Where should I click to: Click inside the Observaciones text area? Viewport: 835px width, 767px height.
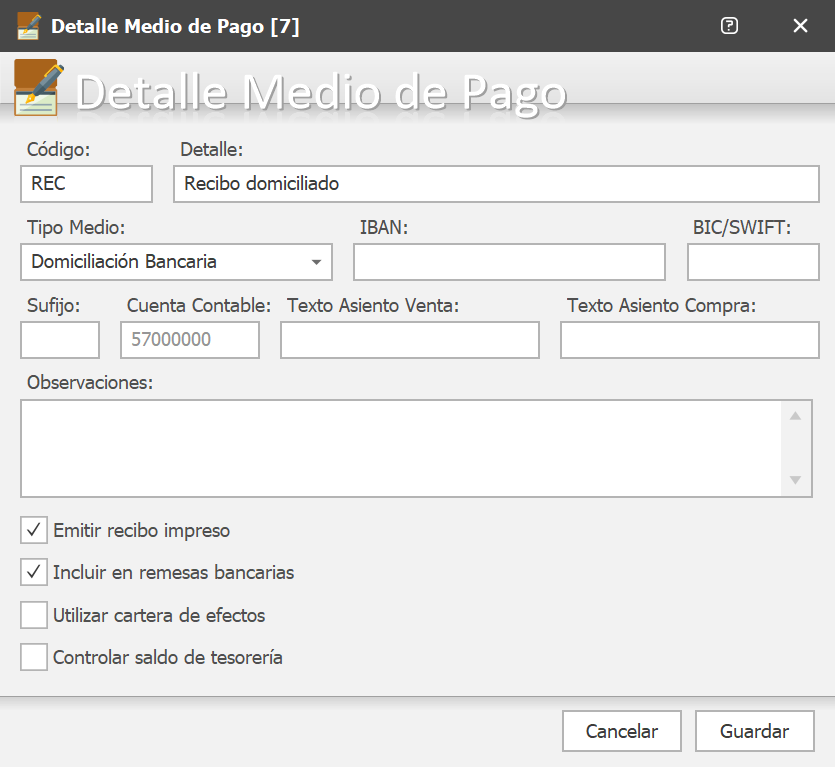(x=401, y=448)
